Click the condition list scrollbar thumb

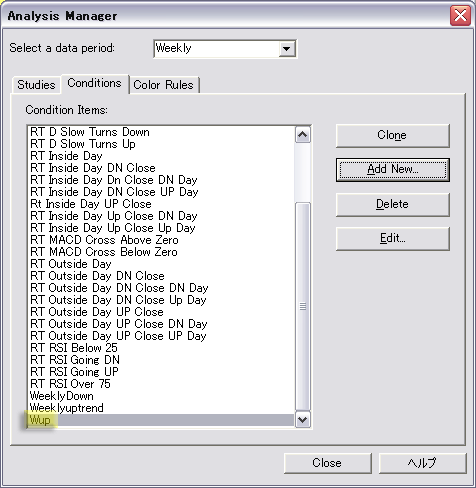coord(303,306)
